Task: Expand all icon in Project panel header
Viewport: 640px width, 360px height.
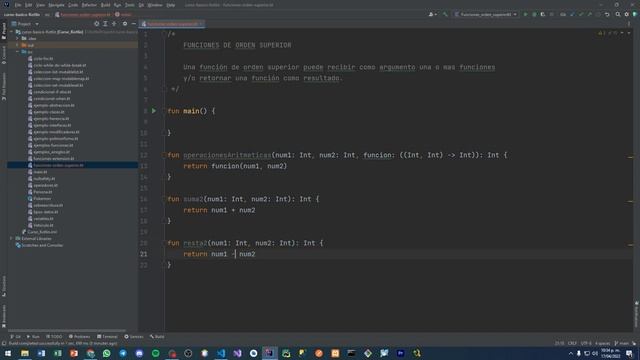Action: 105,24
